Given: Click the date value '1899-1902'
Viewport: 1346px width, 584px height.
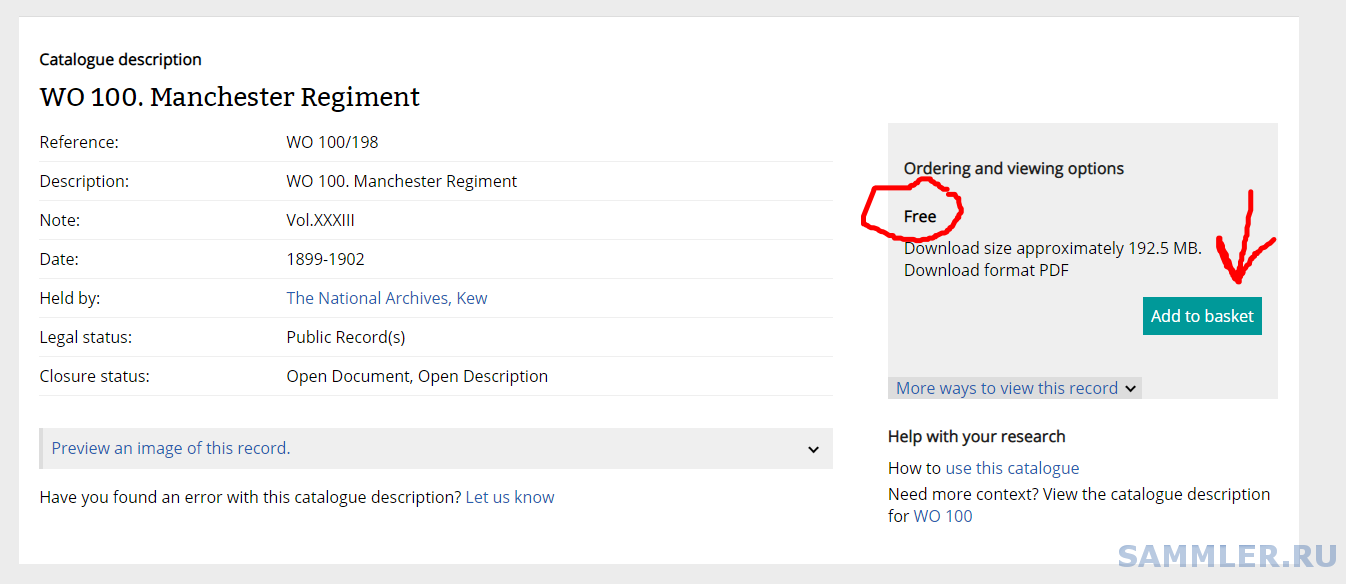Looking at the screenshot, I should 325,259.
